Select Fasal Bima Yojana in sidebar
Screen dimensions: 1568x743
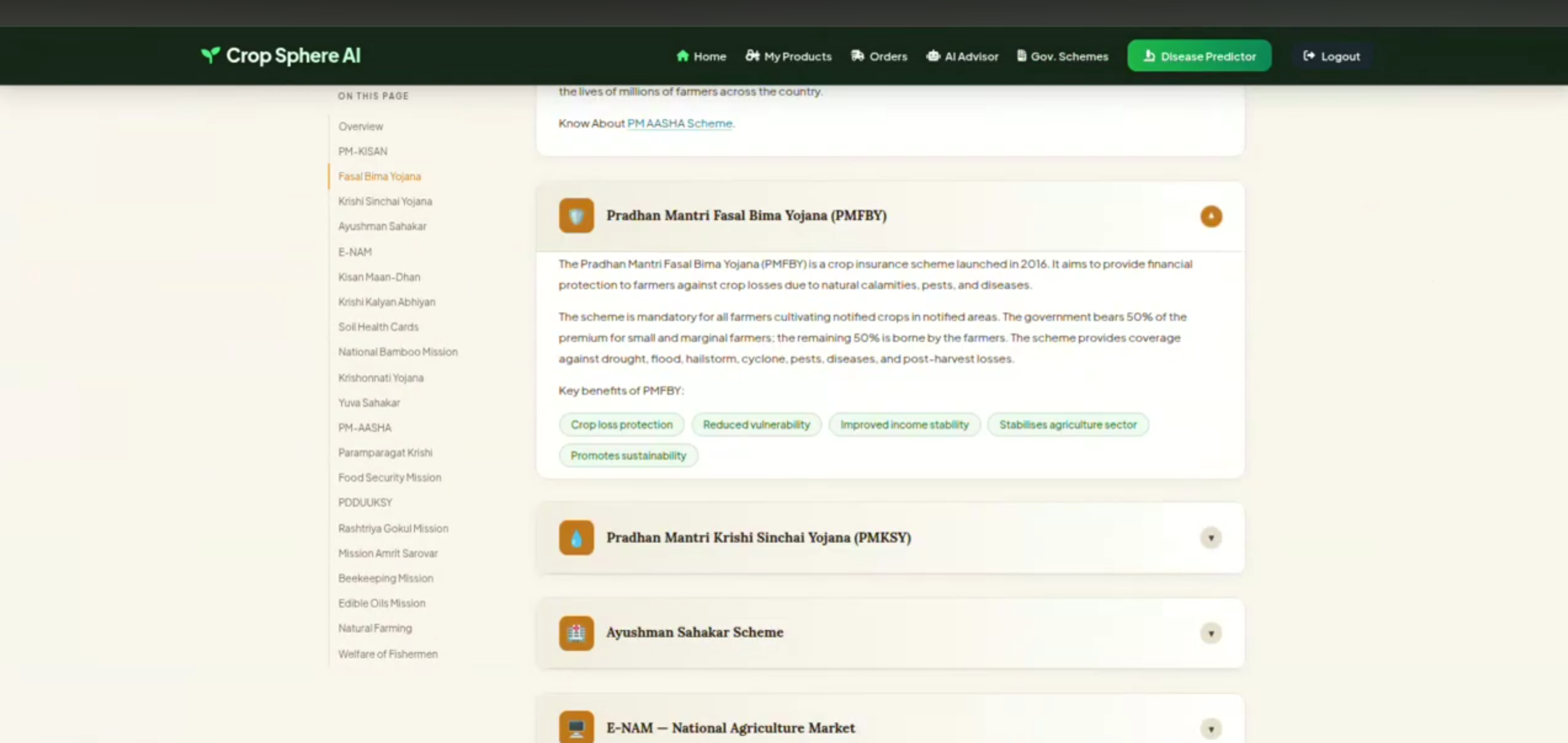click(379, 176)
